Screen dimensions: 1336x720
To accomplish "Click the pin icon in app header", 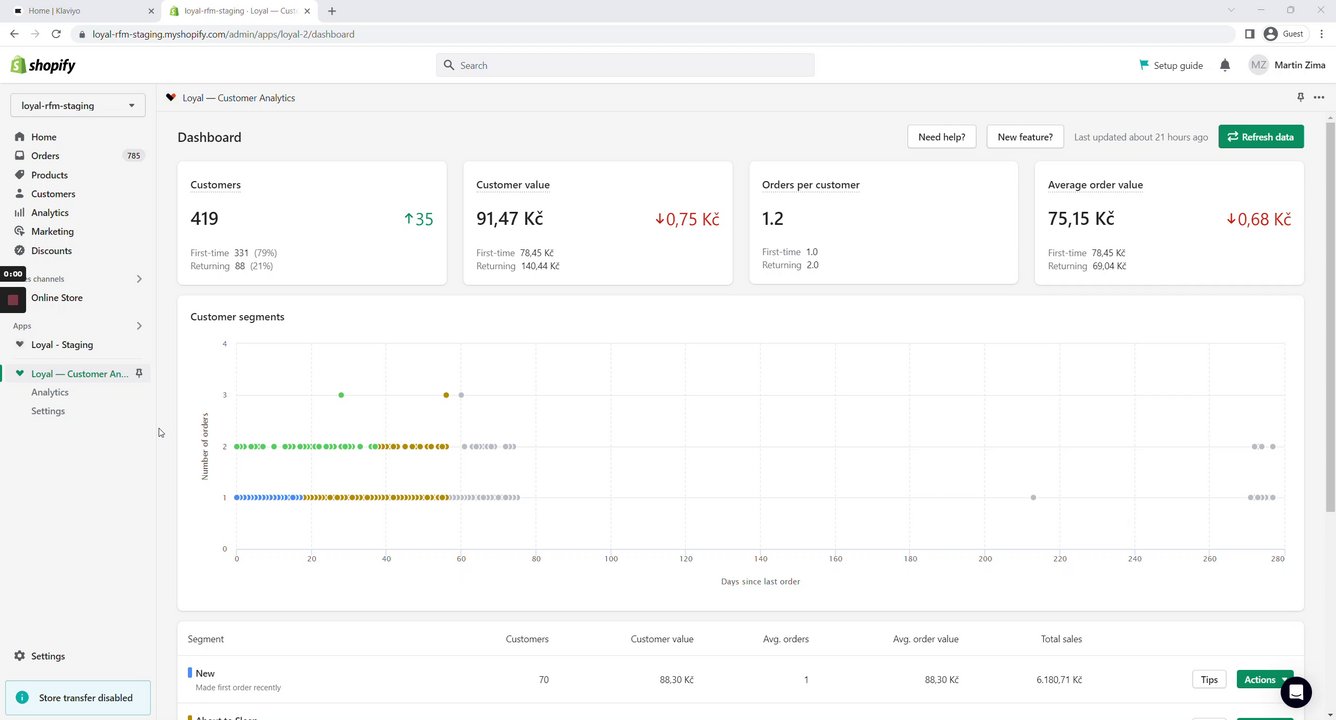I will 1300,98.
